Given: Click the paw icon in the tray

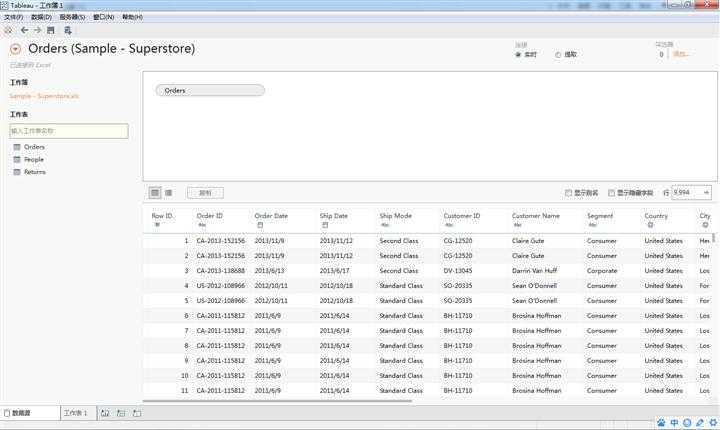Looking at the screenshot, I should (661, 423).
